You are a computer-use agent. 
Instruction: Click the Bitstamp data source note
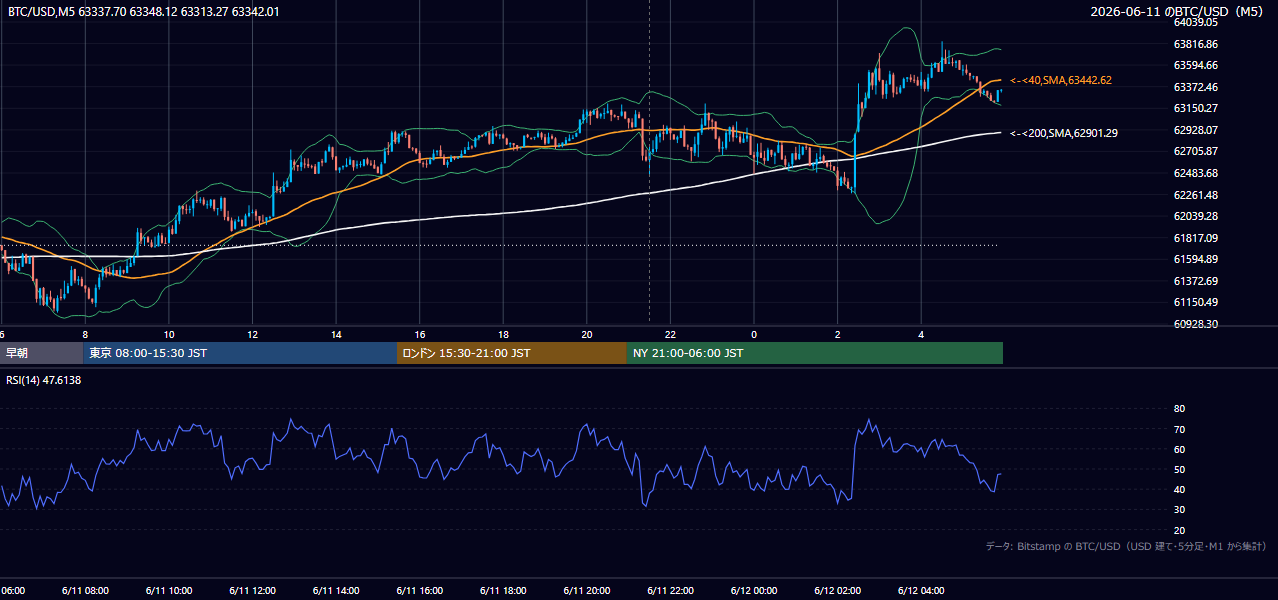(x=1126, y=546)
